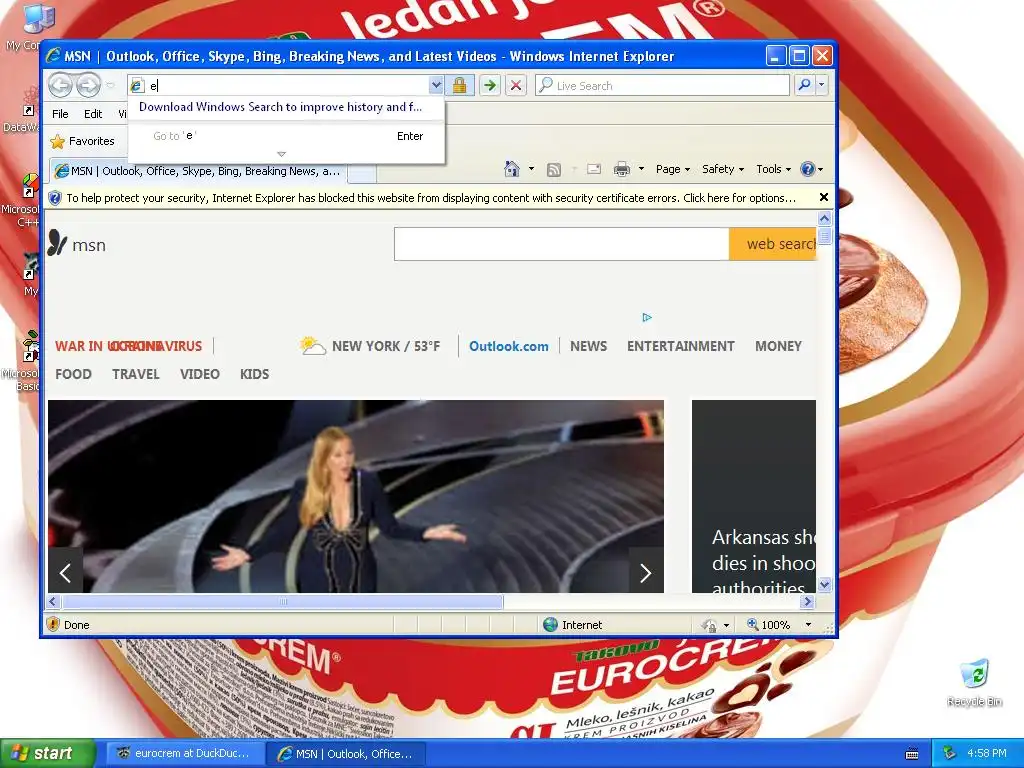
Task: Click the horizontal scrollbar thumb
Action: pos(283,601)
